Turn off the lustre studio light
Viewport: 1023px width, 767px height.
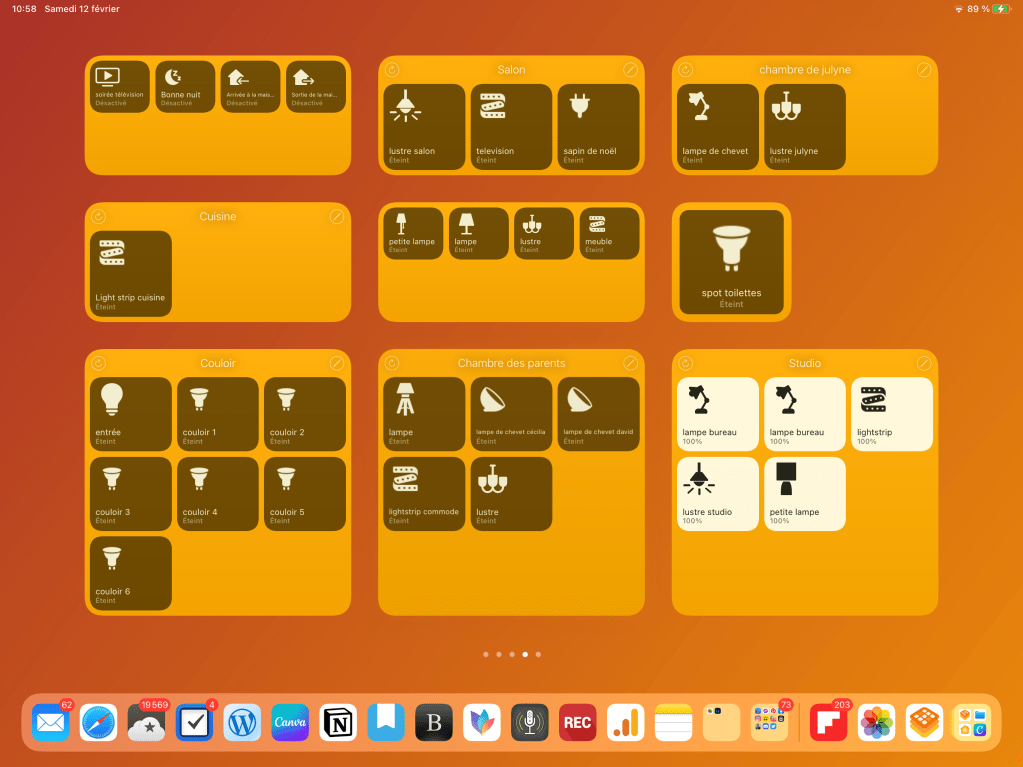click(717, 494)
